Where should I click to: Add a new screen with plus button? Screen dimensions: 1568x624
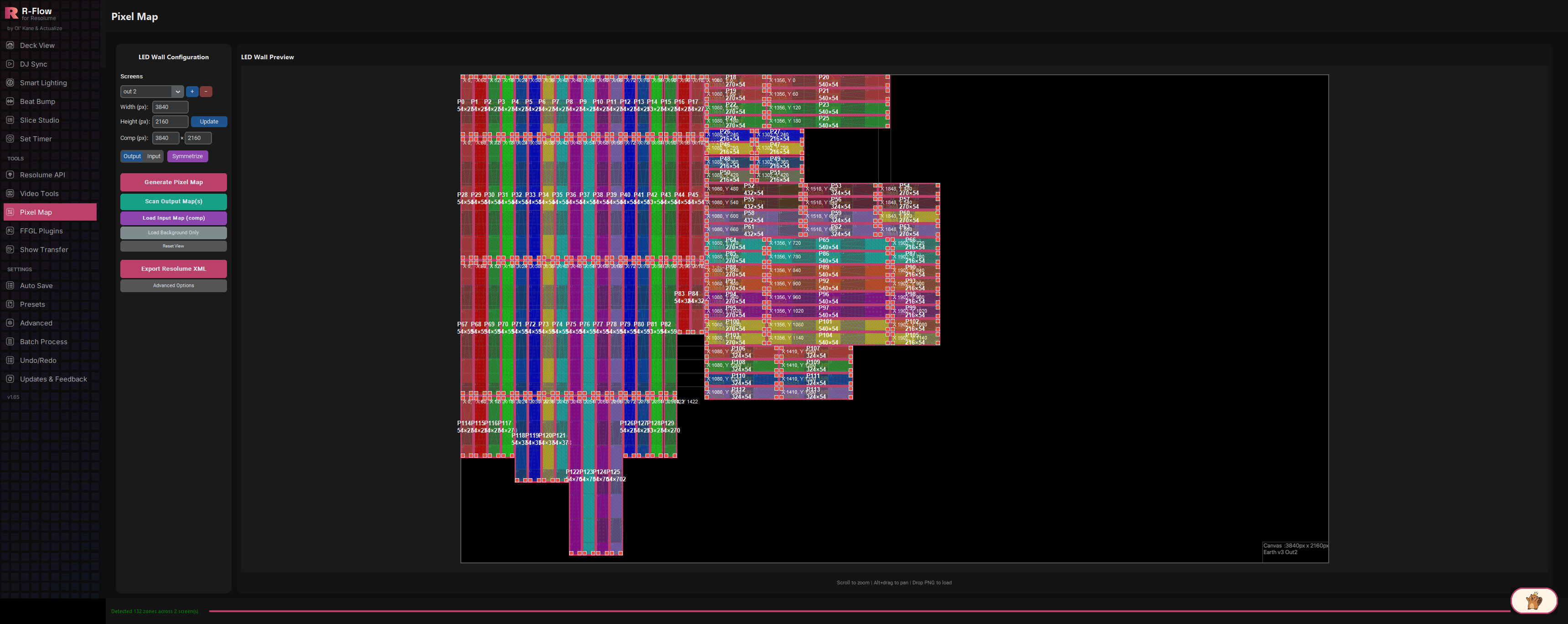click(x=192, y=91)
